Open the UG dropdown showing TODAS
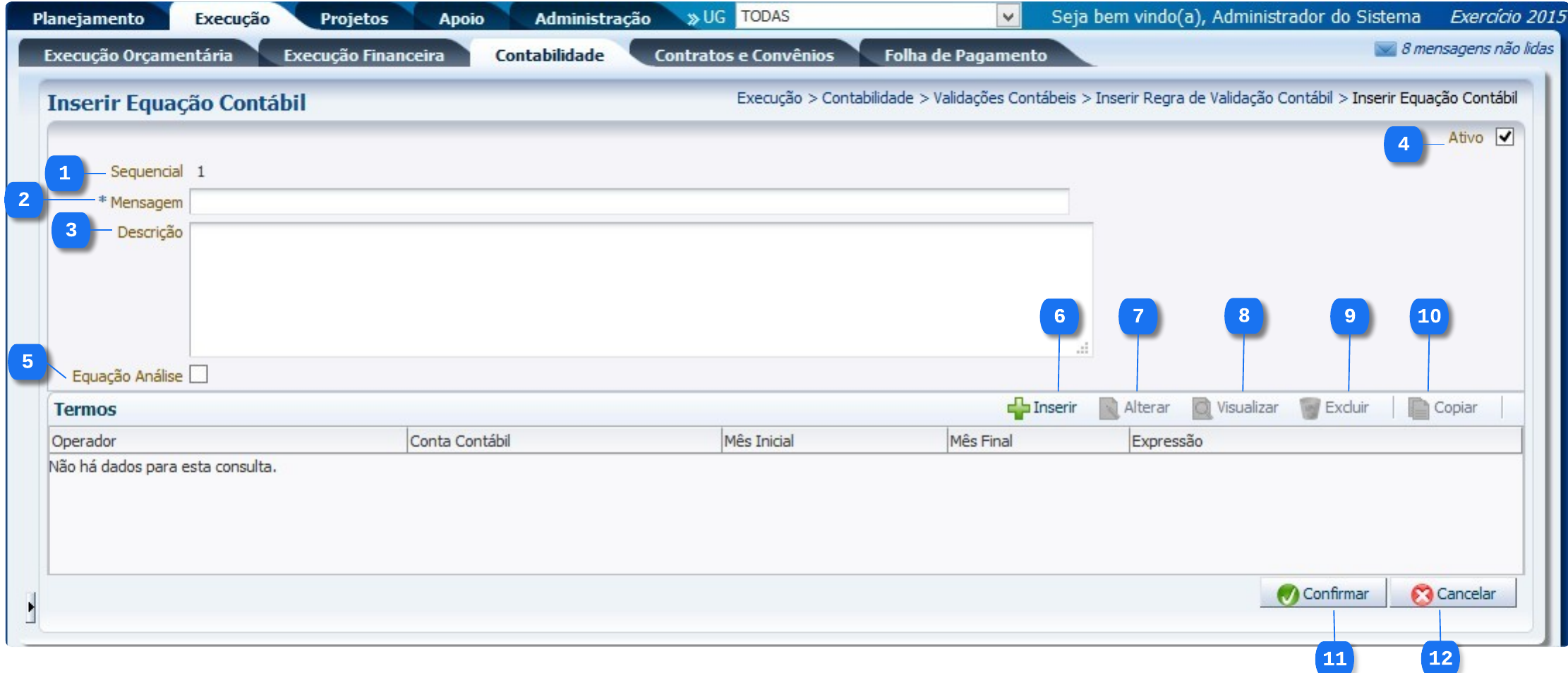The width and height of the screenshot is (1568, 673). [1008, 16]
